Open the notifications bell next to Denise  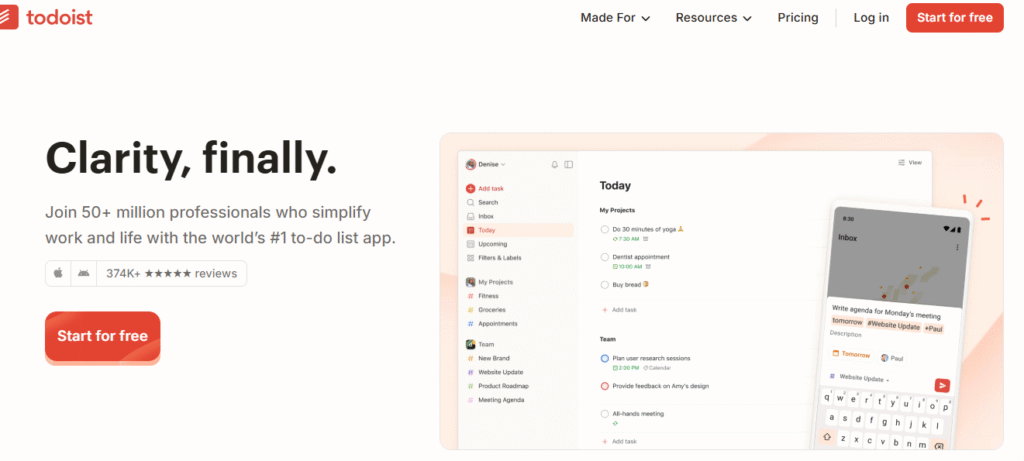(x=555, y=165)
